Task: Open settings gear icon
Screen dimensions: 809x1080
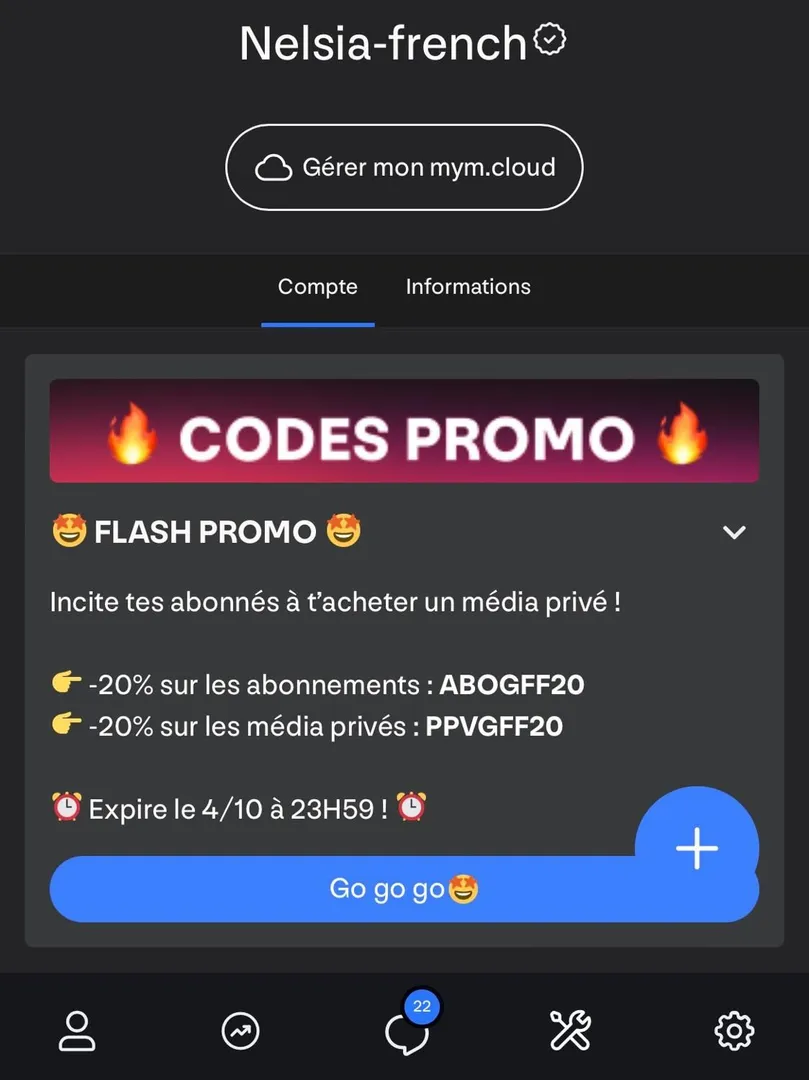Action: point(734,1031)
